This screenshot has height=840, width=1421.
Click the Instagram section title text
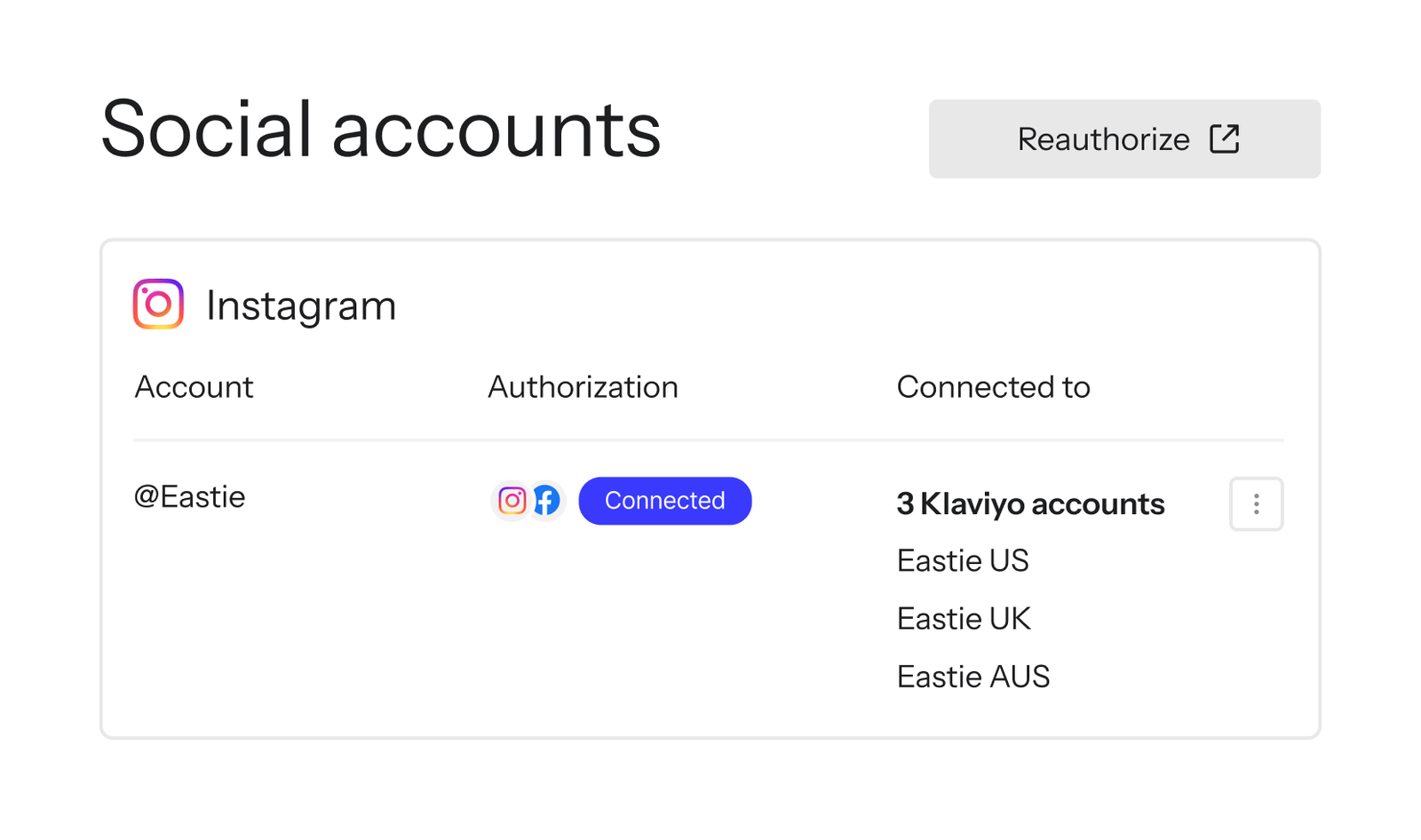[x=301, y=305]
